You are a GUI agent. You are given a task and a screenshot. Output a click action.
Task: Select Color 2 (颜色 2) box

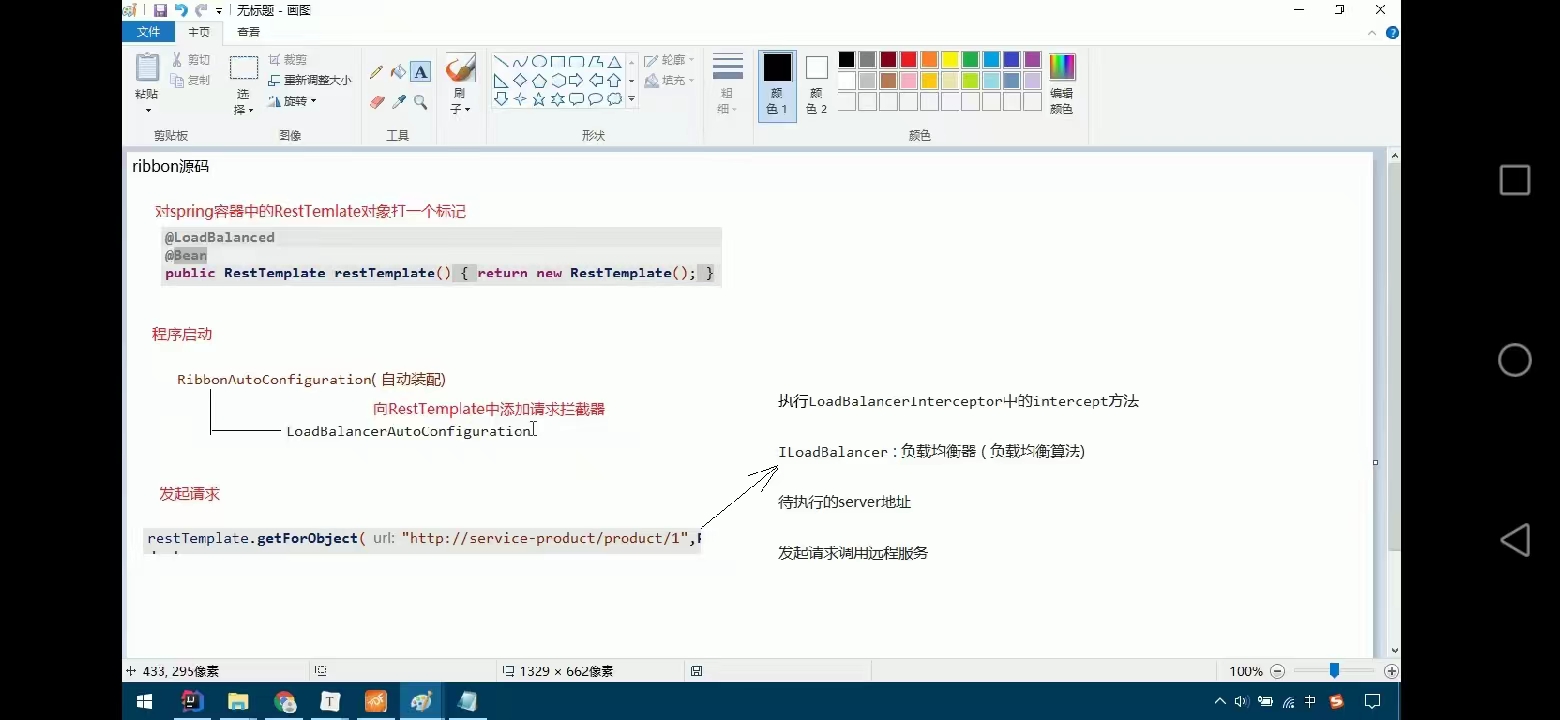[x=817, y=86]
